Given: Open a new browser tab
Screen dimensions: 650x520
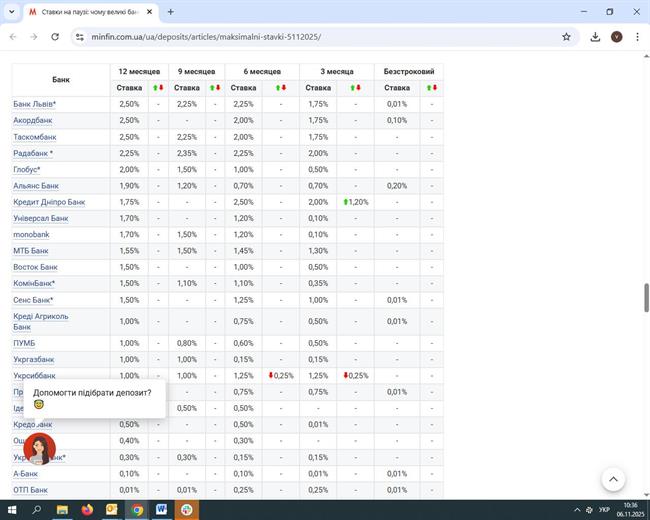Looking at the screenshot, I should tap(171, 12).
